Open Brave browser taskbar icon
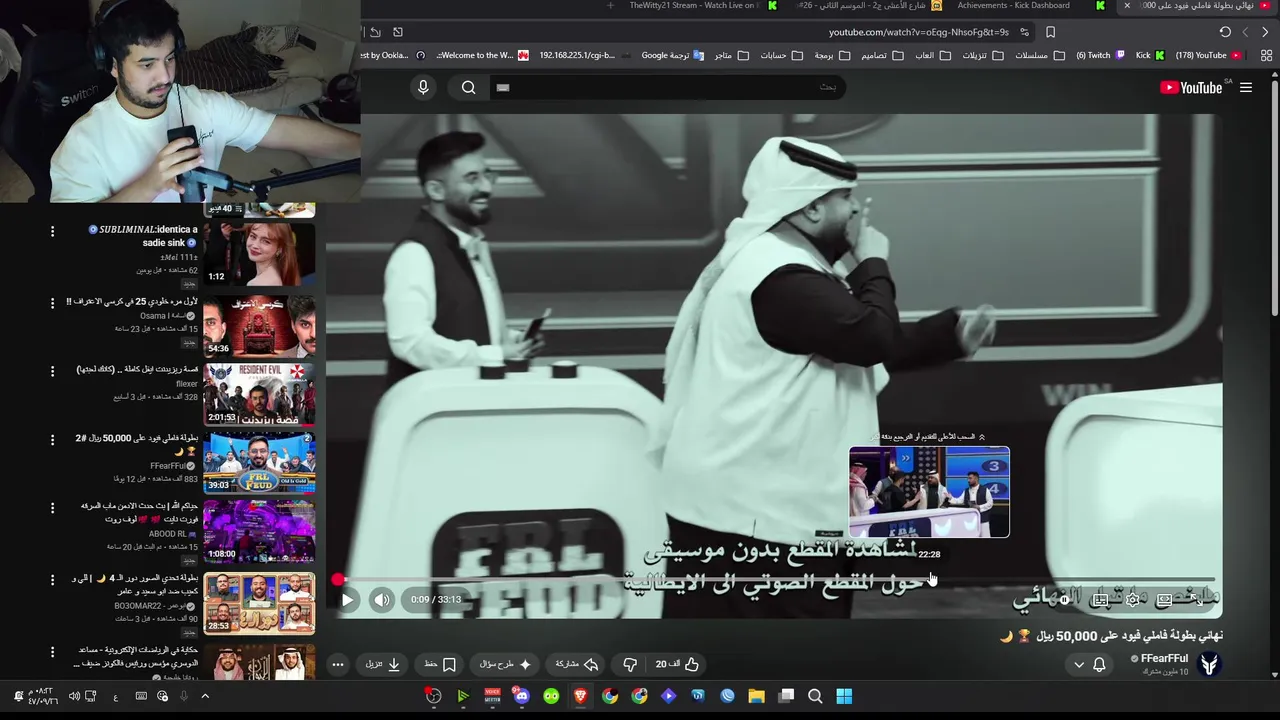Image resolution: width=1280 pixels, height=720 pixels. click(x=581, y=696)
